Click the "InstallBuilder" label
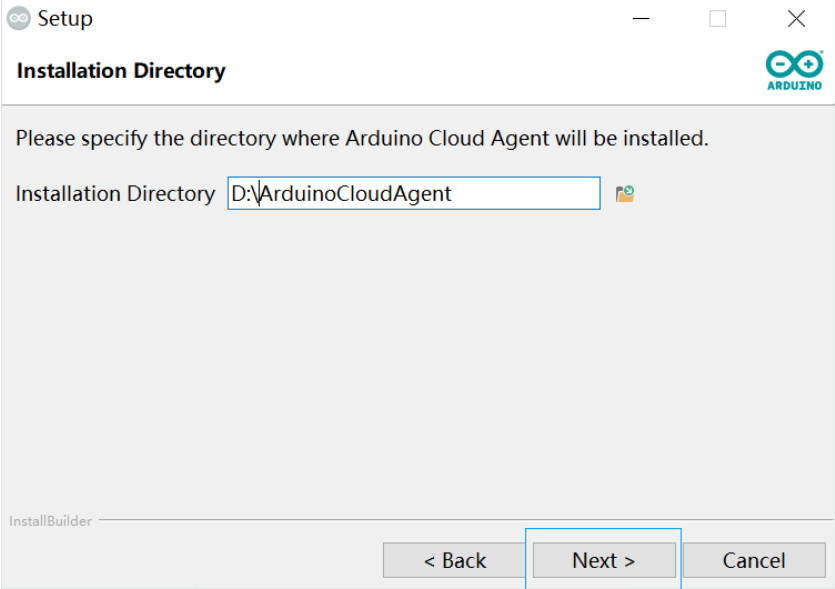This screenshot has height=589, width=835. [51, 521]
